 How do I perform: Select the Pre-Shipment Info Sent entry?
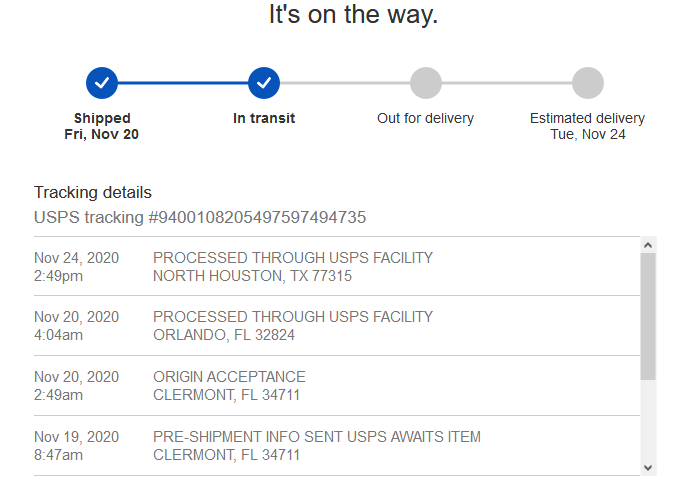337,446
